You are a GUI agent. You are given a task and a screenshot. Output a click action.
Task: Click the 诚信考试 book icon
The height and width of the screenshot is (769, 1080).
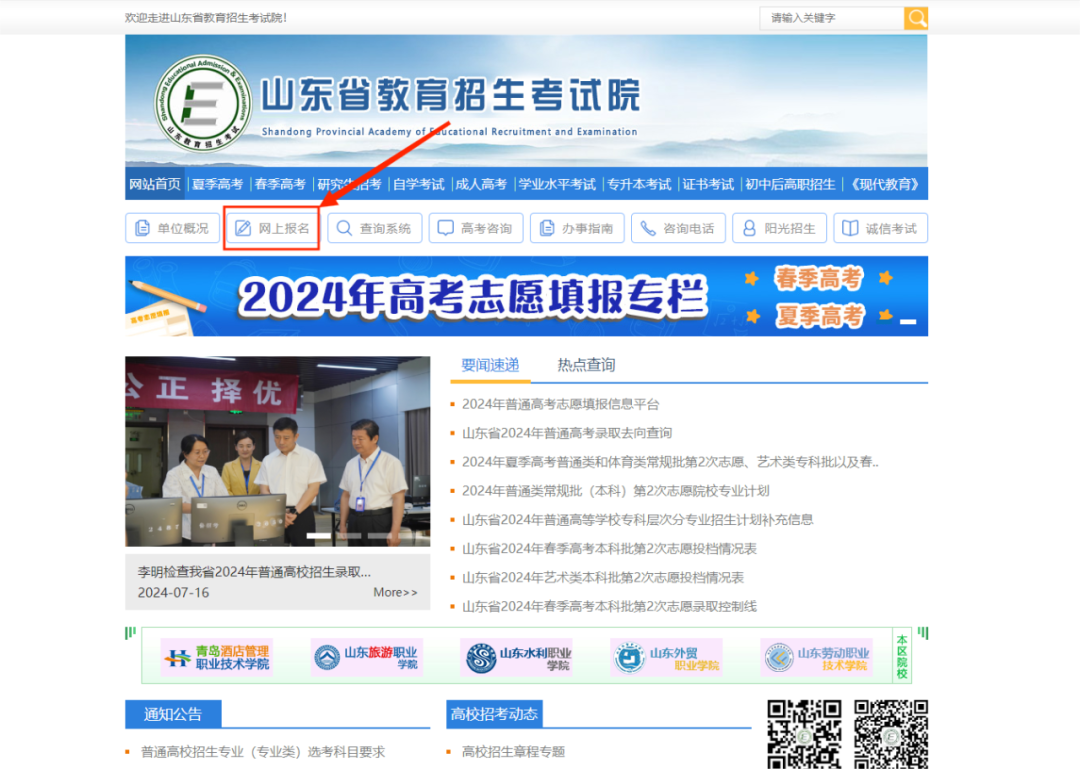[x=850, y=228]
